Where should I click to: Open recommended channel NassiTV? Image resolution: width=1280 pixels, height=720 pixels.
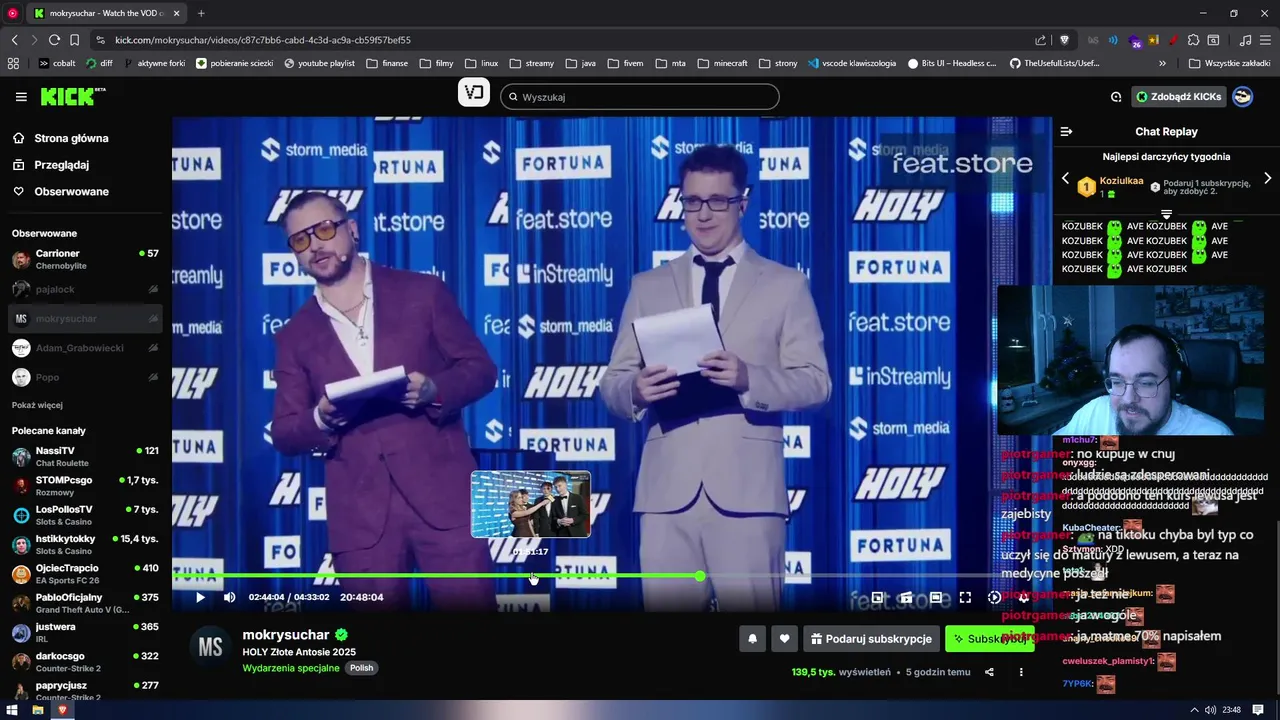tap(86, 457)
